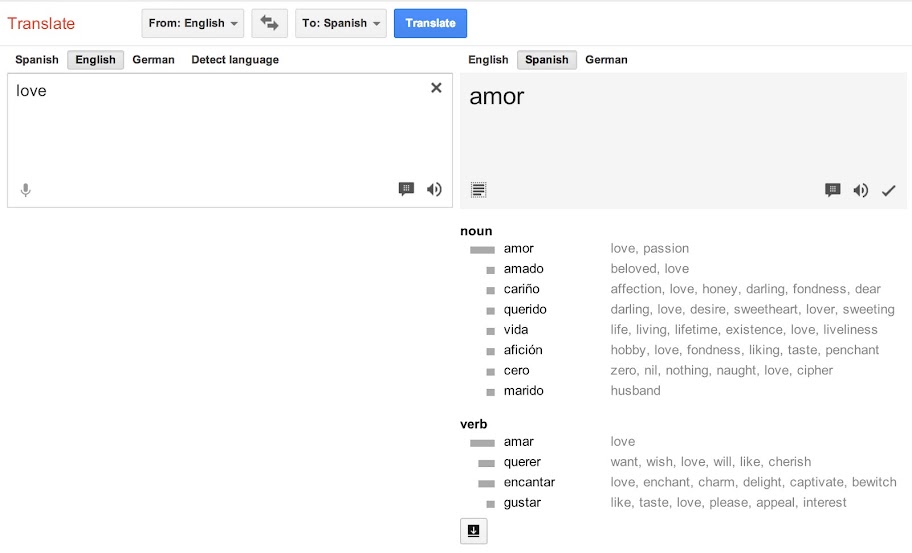The height and width of the screenshot is (553, 912).
Task: Open source text example usage icon
Action: 406,189
